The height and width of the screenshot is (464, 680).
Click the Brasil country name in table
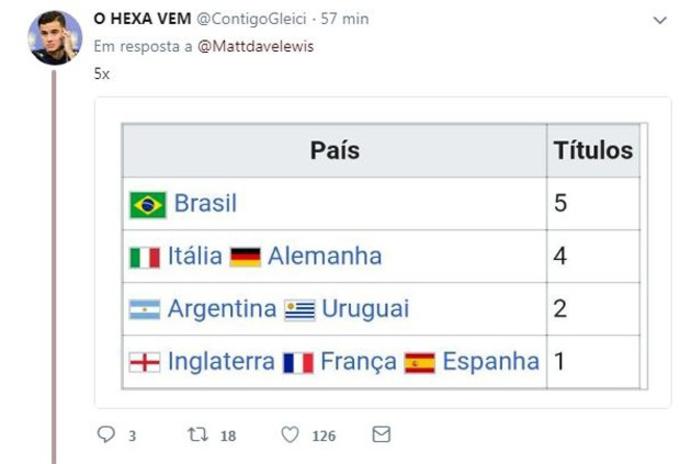205,204
